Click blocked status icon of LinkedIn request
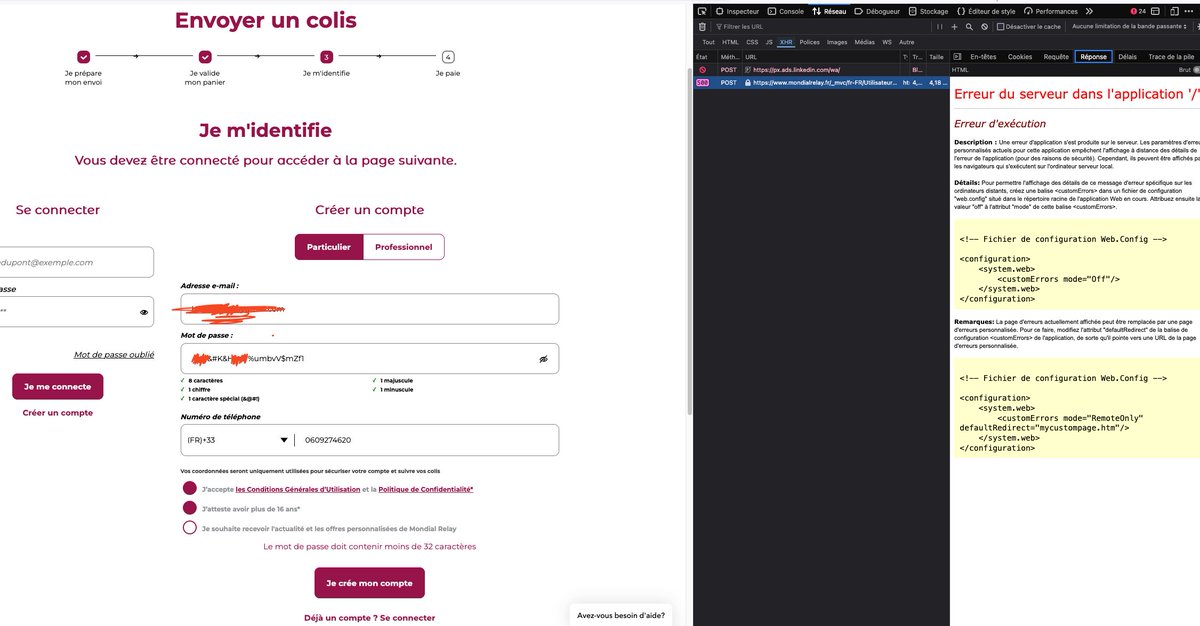The height and width of the screenshot is (626, 1200). pyautogui.click(x=702, y=70)
